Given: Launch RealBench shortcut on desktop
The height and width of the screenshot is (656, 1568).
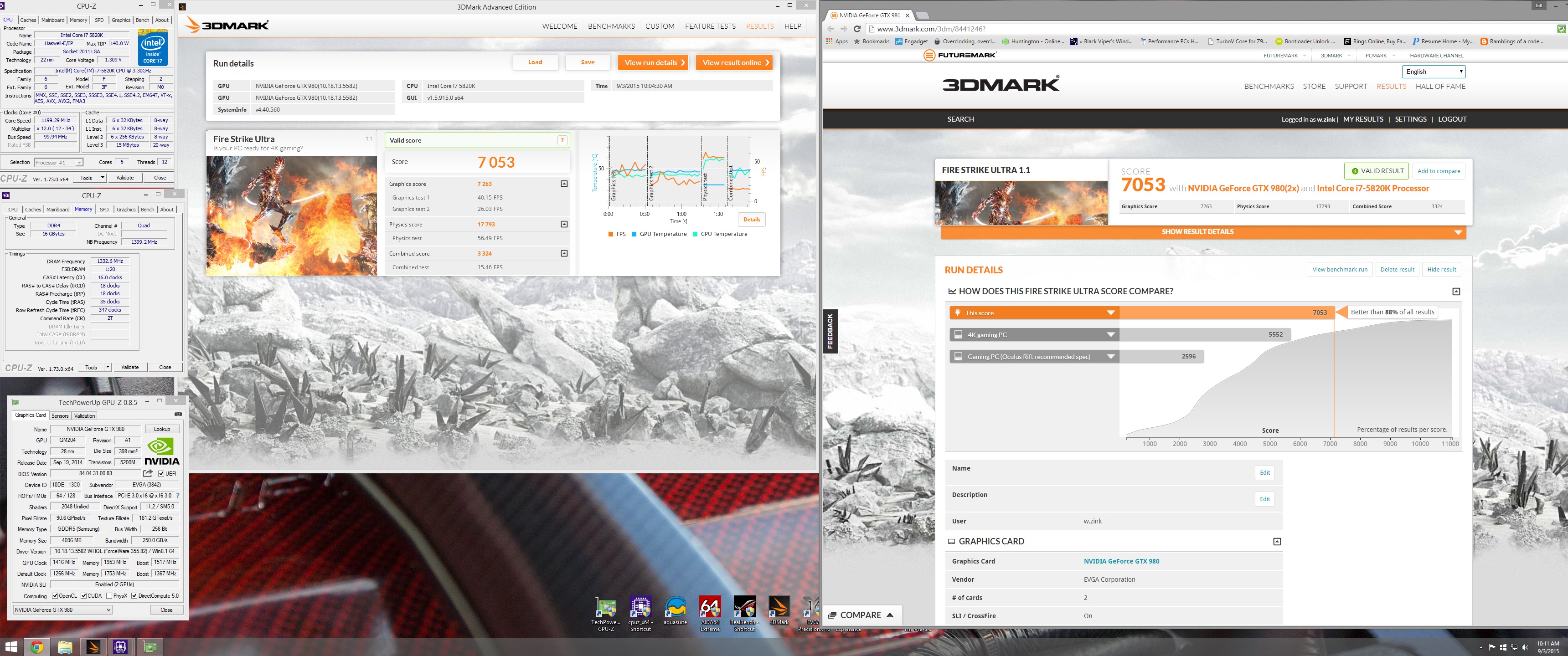Looking at the screenshot, I should coord(744,613).
